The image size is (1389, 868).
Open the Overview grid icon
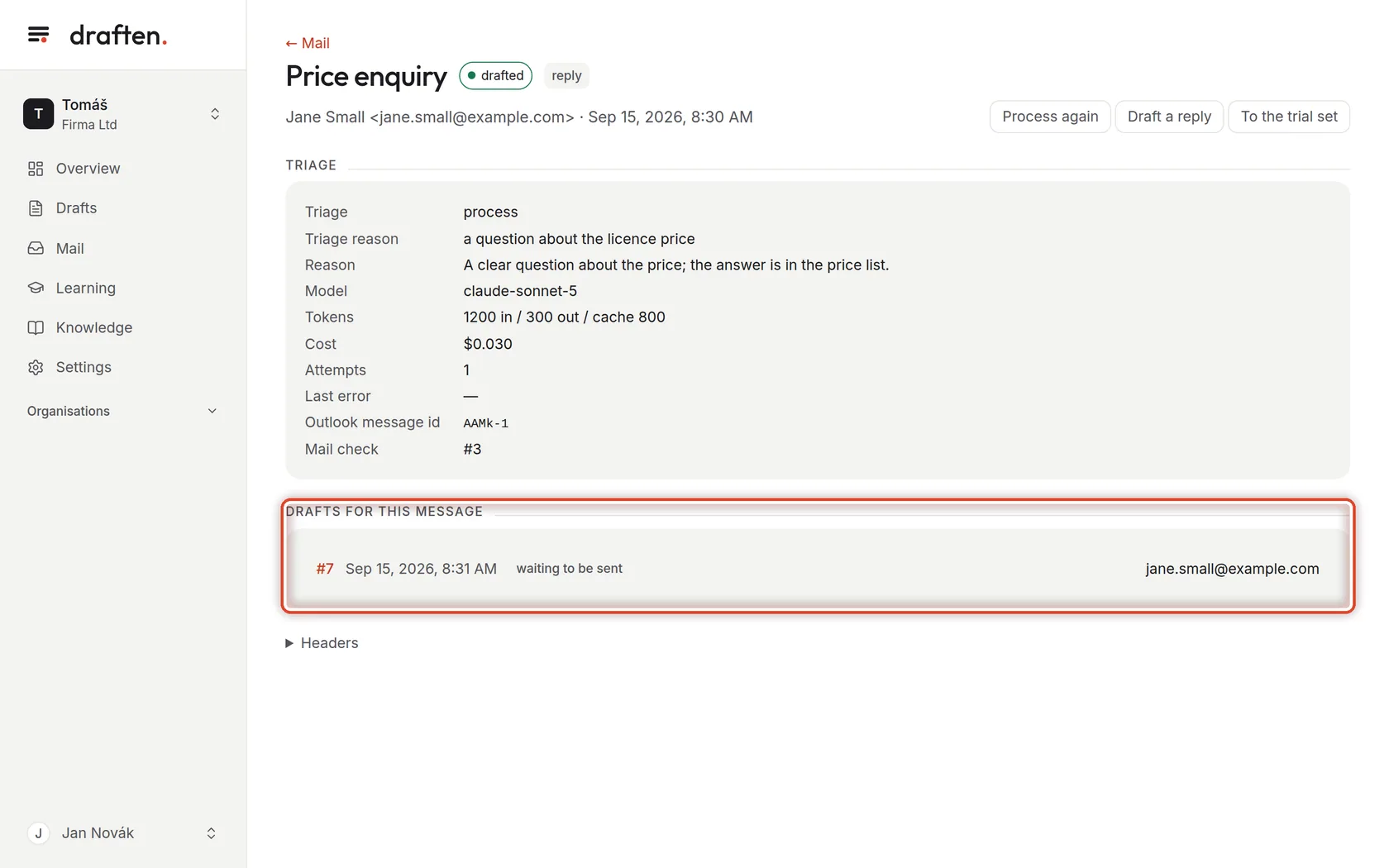[x=36, y=169]
